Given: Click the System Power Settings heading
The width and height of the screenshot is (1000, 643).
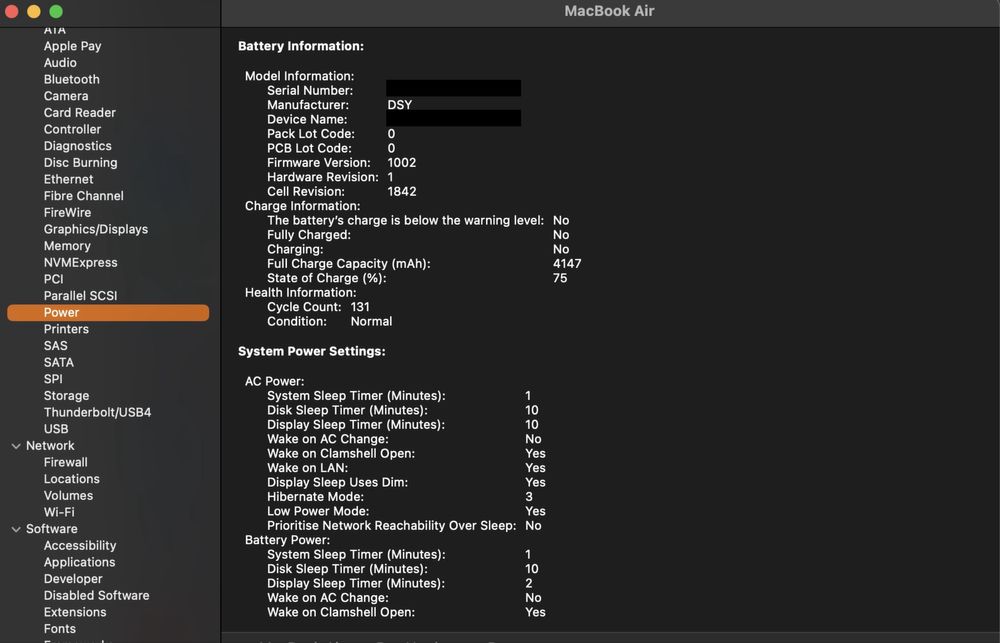Looking at the screenshot, I should click(312, 351).
